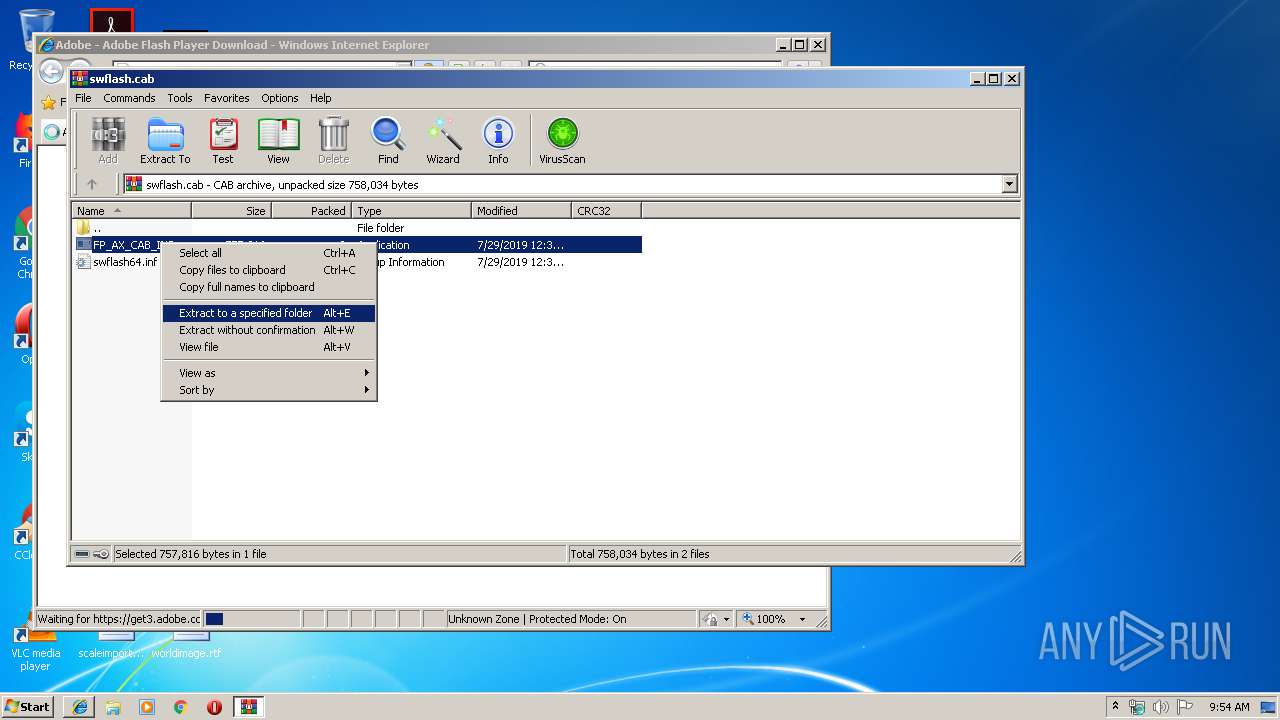
Task: Open Internet Explorer from the taskbar
Action: 80,707
